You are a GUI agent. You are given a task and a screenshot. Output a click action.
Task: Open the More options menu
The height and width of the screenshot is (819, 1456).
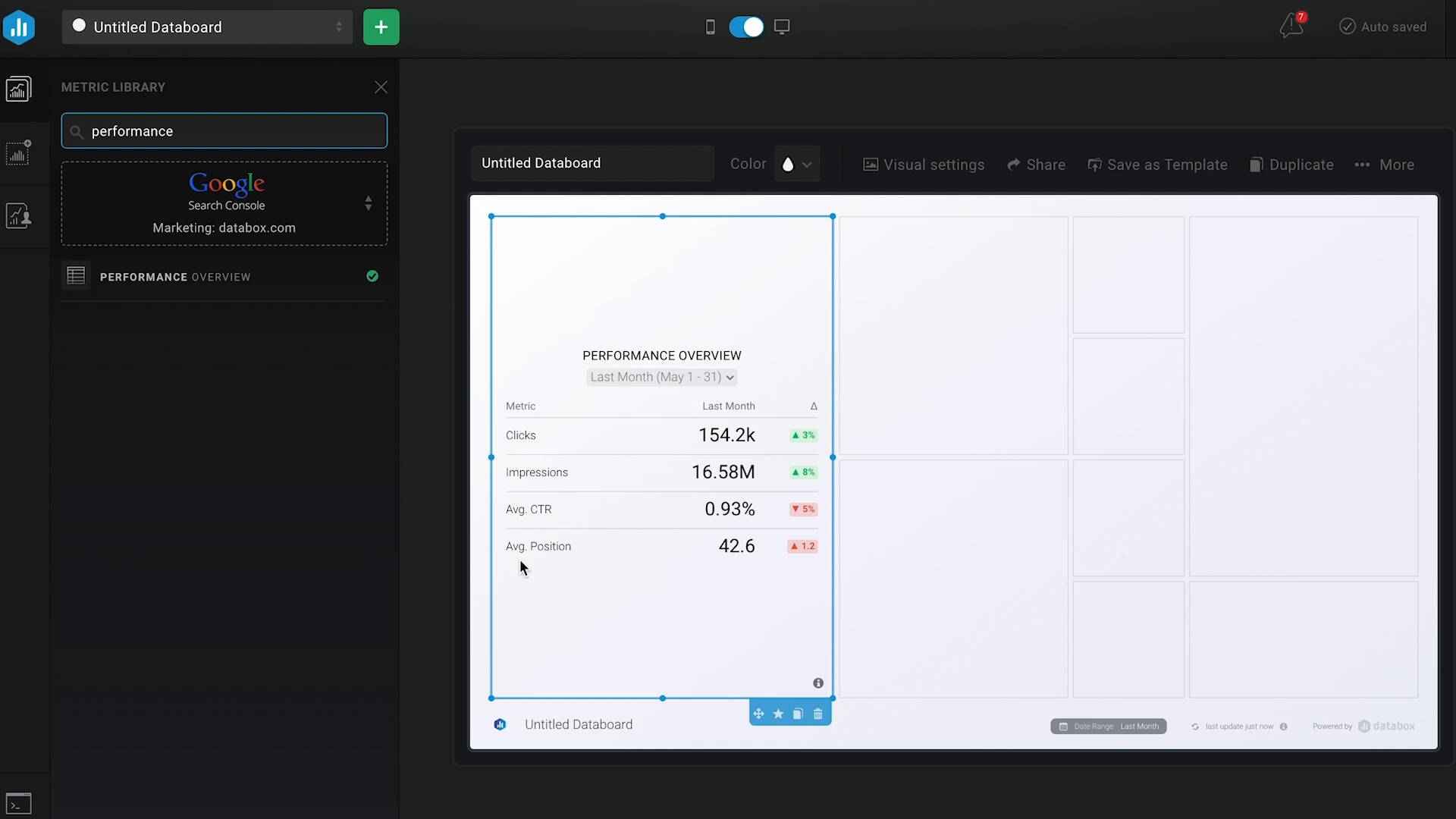[x=1385, y=165]
